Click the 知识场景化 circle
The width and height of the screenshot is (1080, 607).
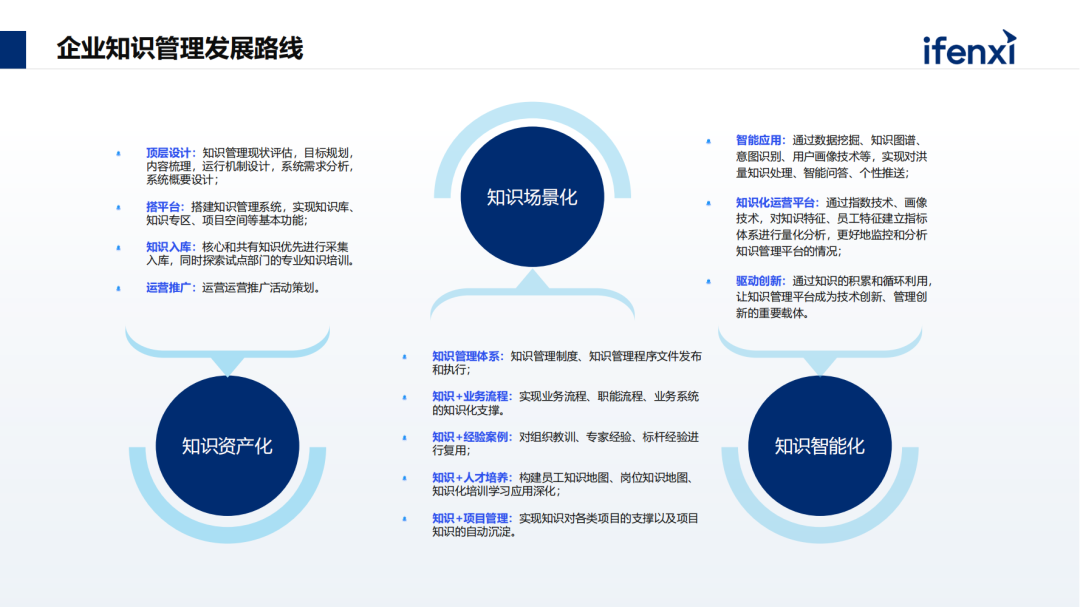click(532, 197)
